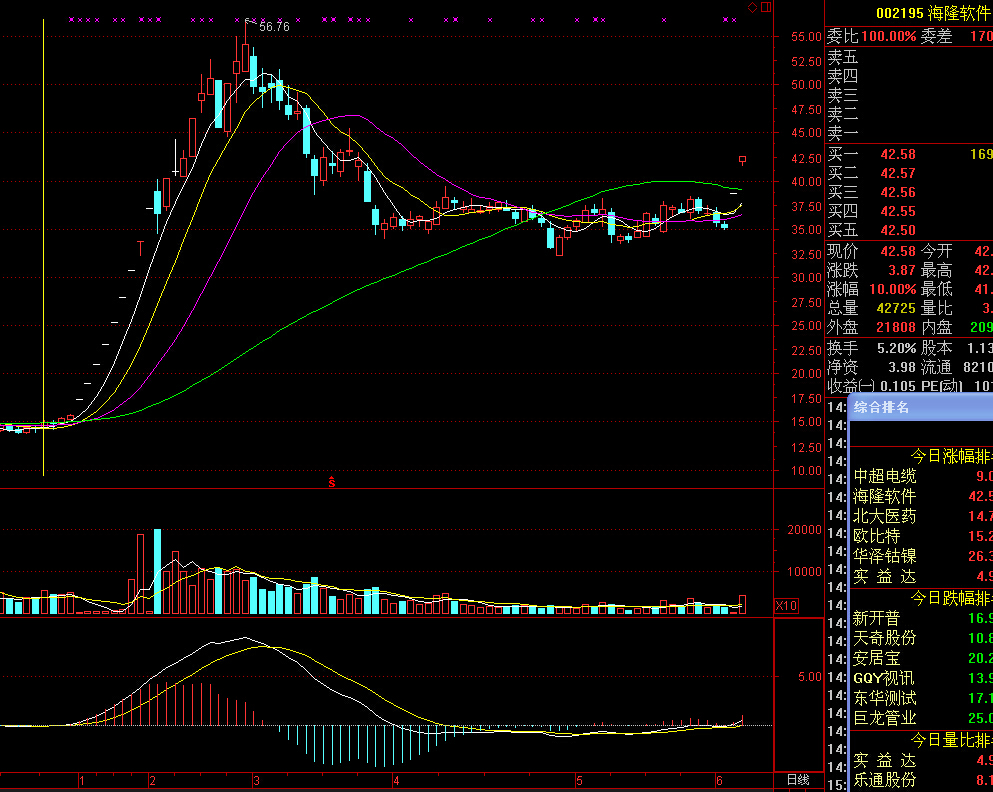Click the month 6 marker on time axis

pos(719,781)
